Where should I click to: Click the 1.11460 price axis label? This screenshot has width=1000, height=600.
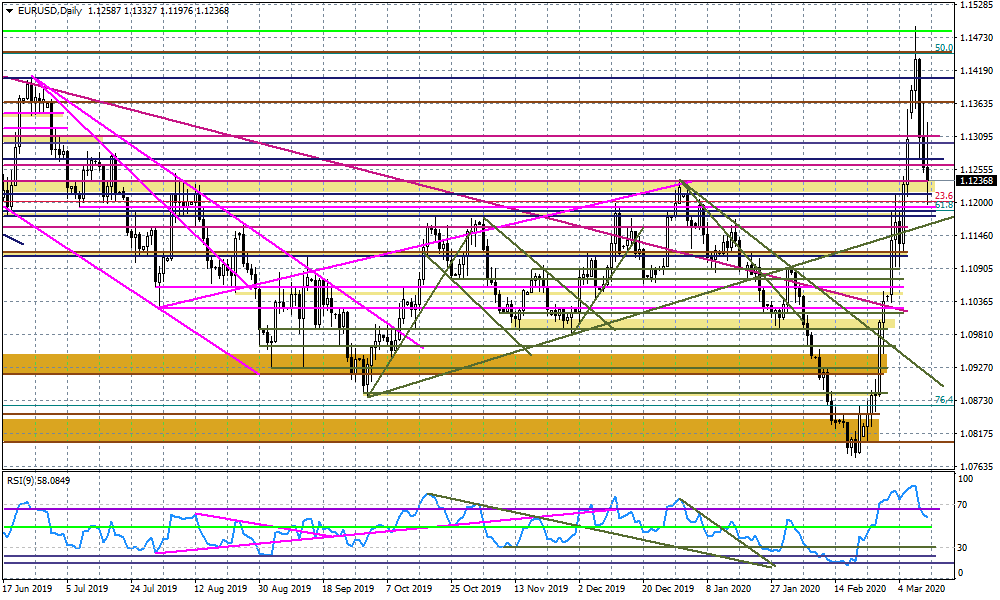pyautogui.click(x=976, y=235)
